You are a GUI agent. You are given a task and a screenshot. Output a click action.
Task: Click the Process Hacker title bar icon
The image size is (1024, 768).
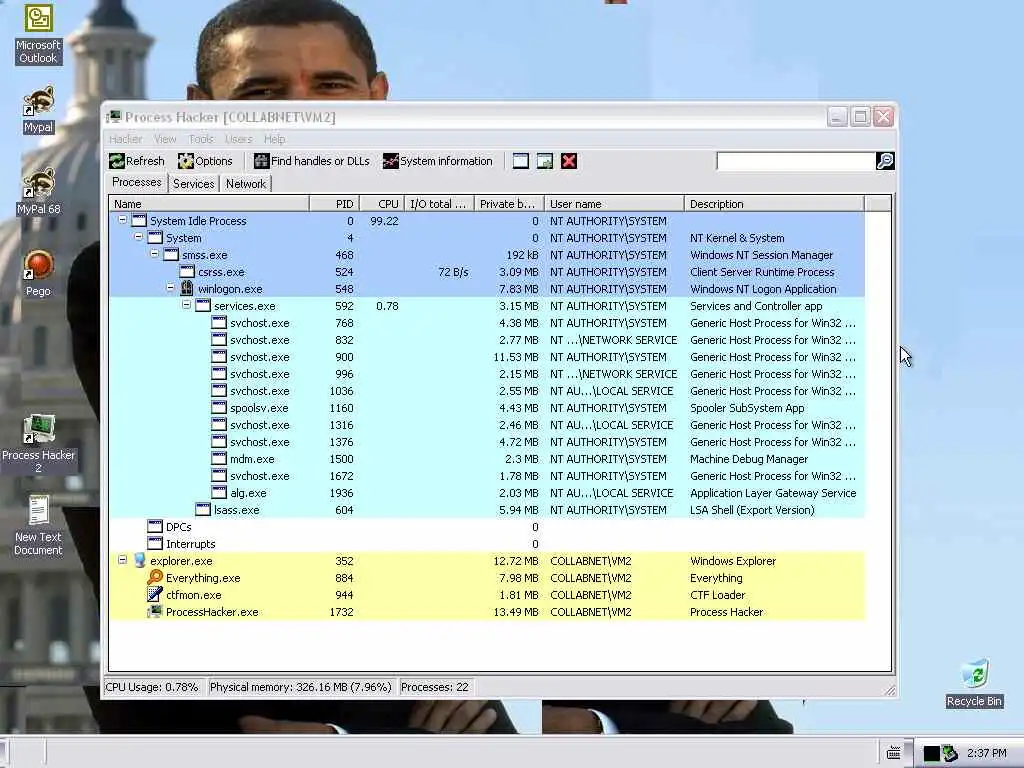click(x=114, y=117)
